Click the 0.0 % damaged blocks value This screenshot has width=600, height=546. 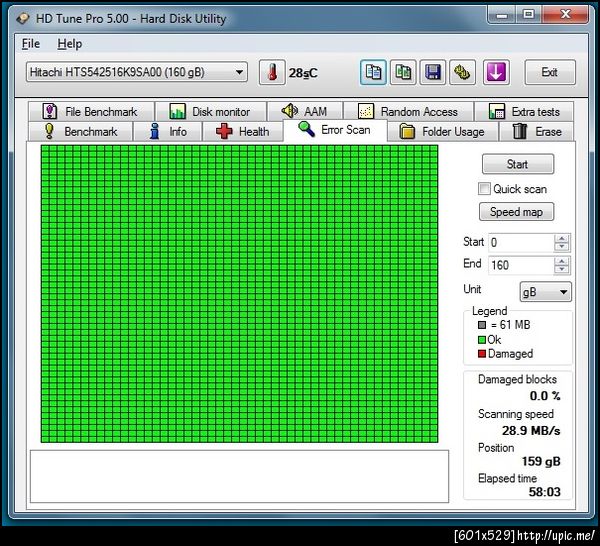pos(545,396)
